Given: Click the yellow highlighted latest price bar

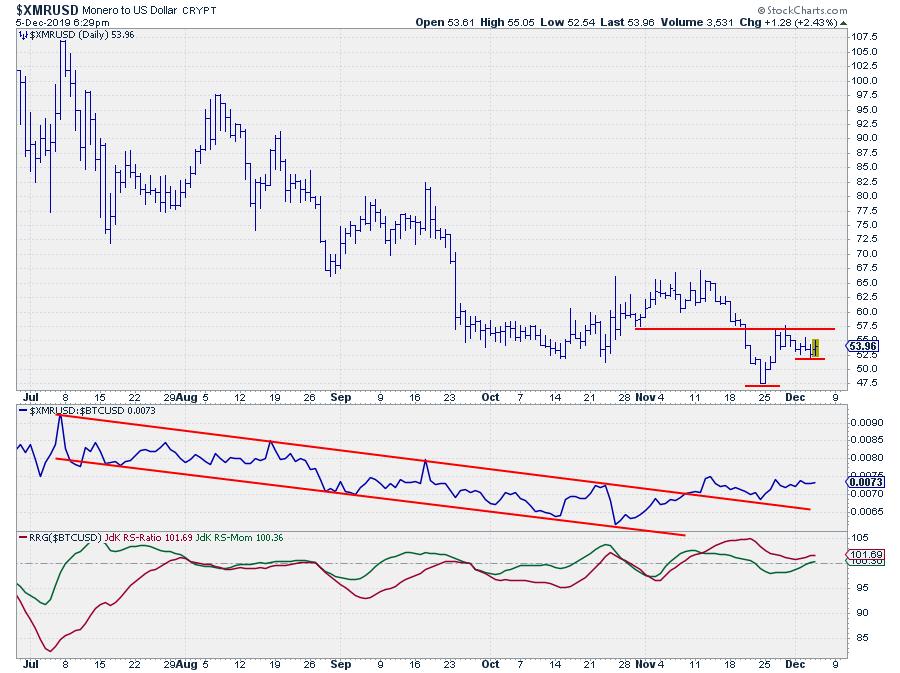Looking at the screenshot, I should (815, 348).
